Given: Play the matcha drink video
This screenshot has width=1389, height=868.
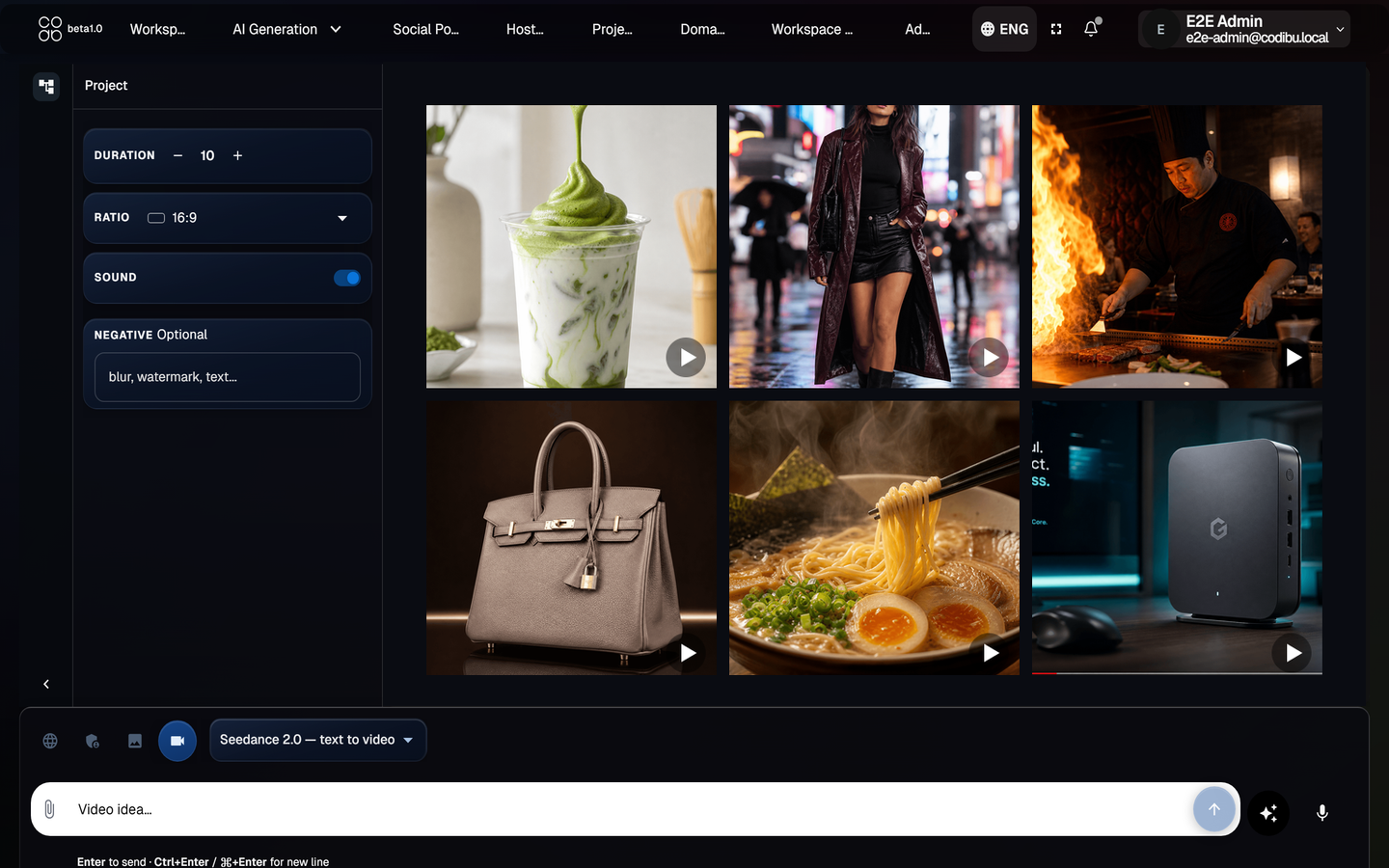Looking at the screenshot, I should pyautogui.click(x=686, y=358).
